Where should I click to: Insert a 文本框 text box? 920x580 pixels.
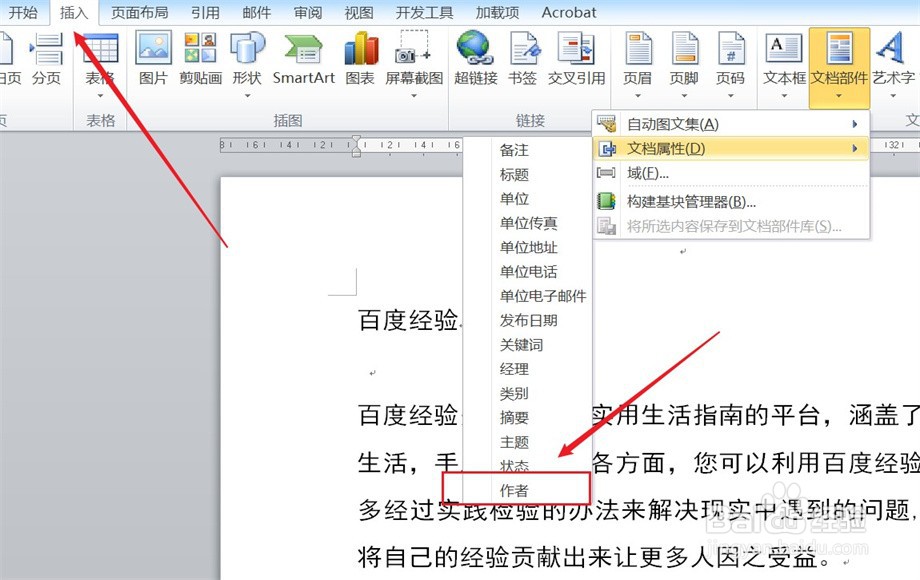tap(784, 63)
